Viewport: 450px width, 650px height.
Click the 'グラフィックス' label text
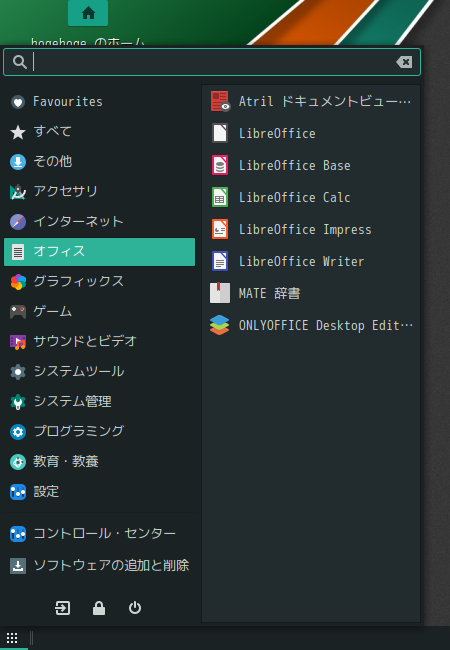(79, 281)
